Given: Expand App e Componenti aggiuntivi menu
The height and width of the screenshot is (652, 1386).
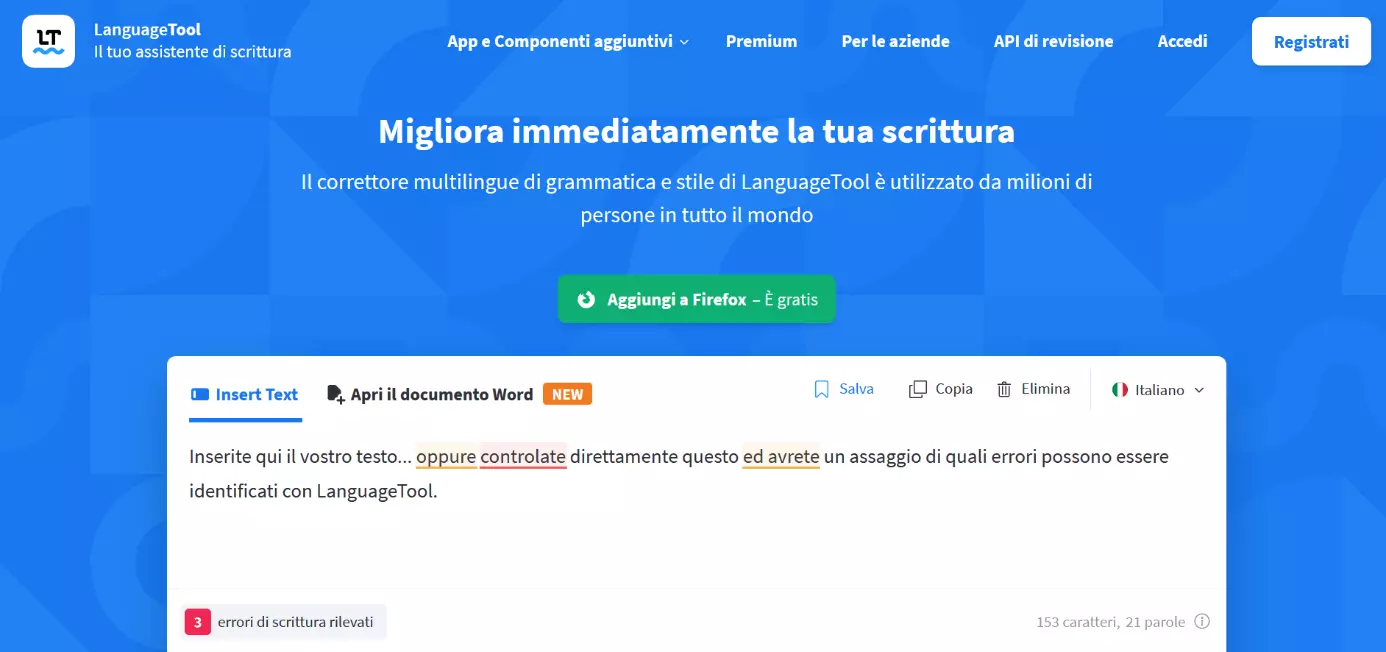Looking at the screenshot, I should coord(568,41).
